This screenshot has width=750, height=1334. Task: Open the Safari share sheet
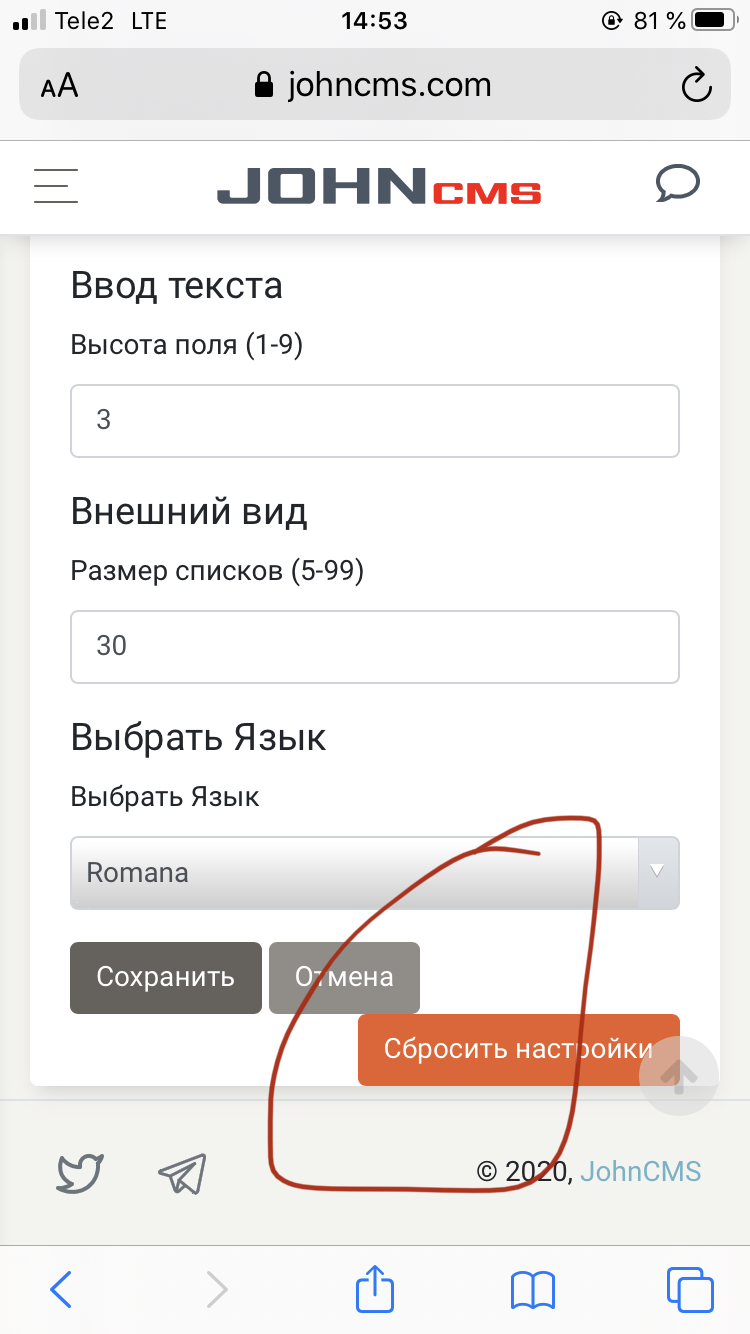tap(375, 1288)
